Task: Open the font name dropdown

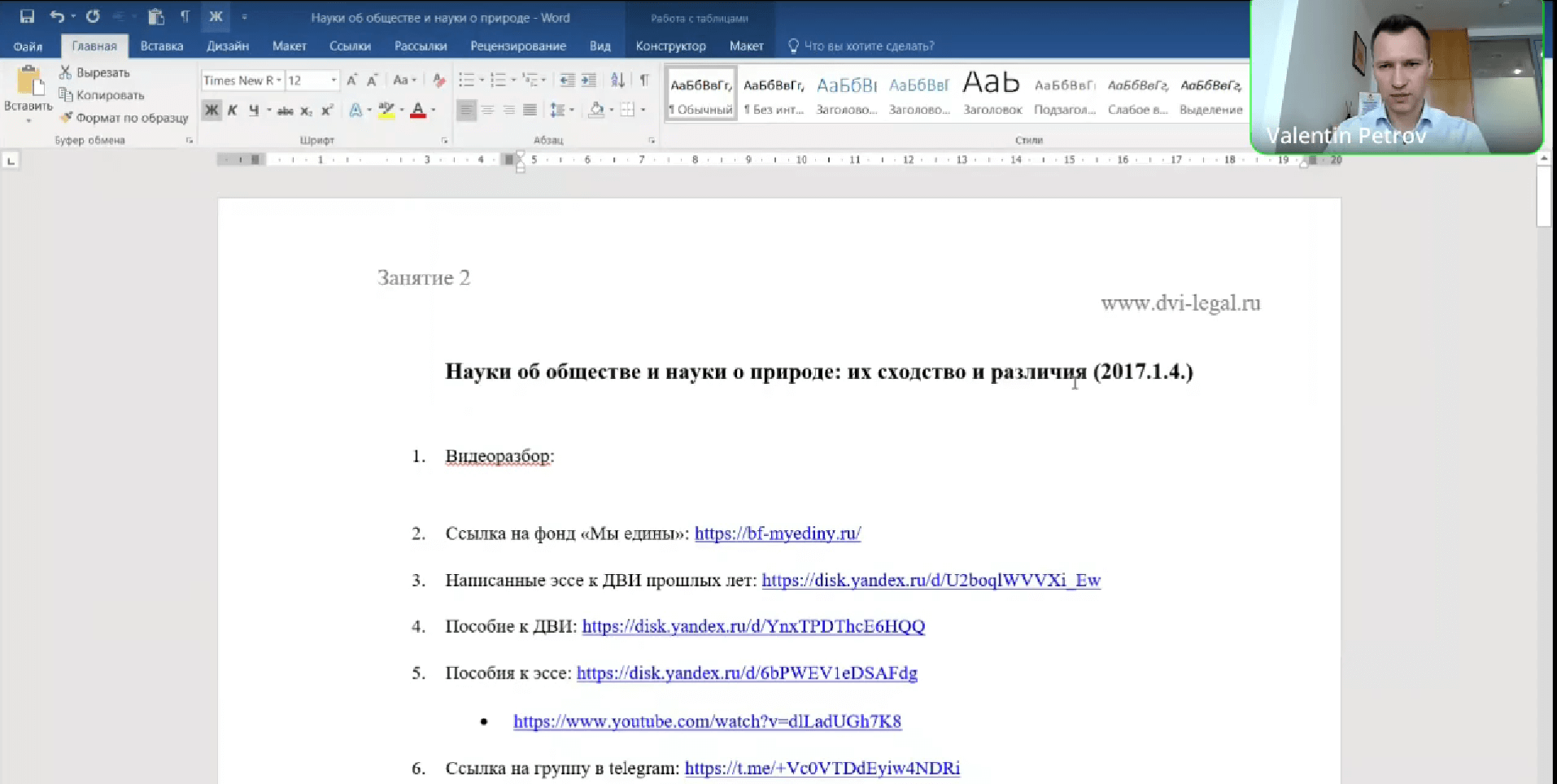Action: tap(281, 80)
